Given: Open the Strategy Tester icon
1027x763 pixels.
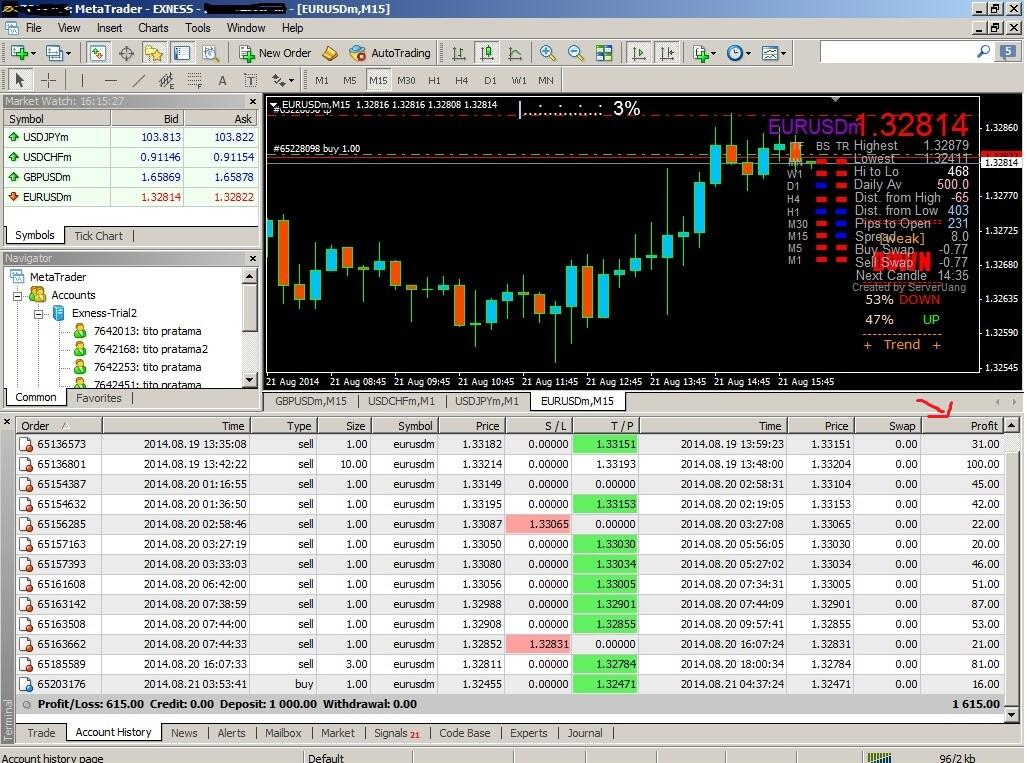Looking at the screenshot, I should (x=210, y=53).
